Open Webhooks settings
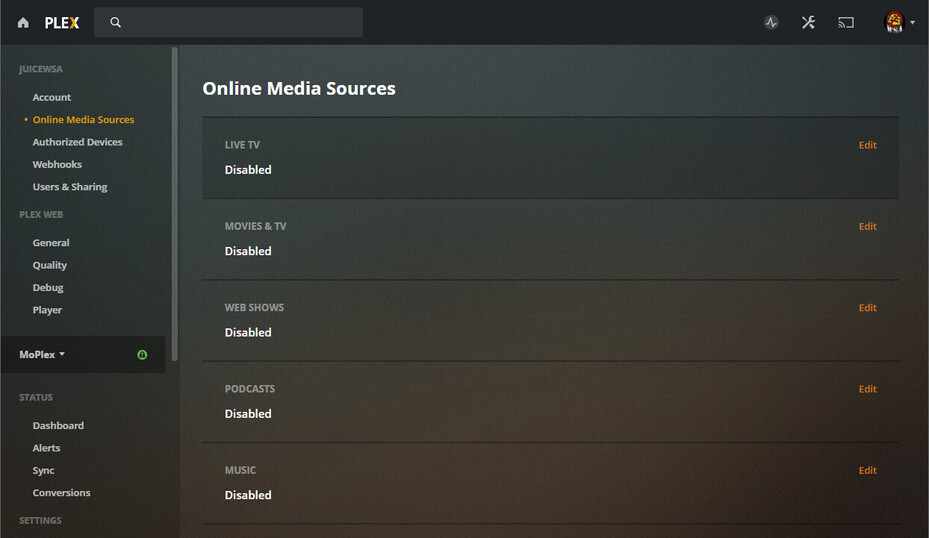The image size is (929, 538). (57, 165)
